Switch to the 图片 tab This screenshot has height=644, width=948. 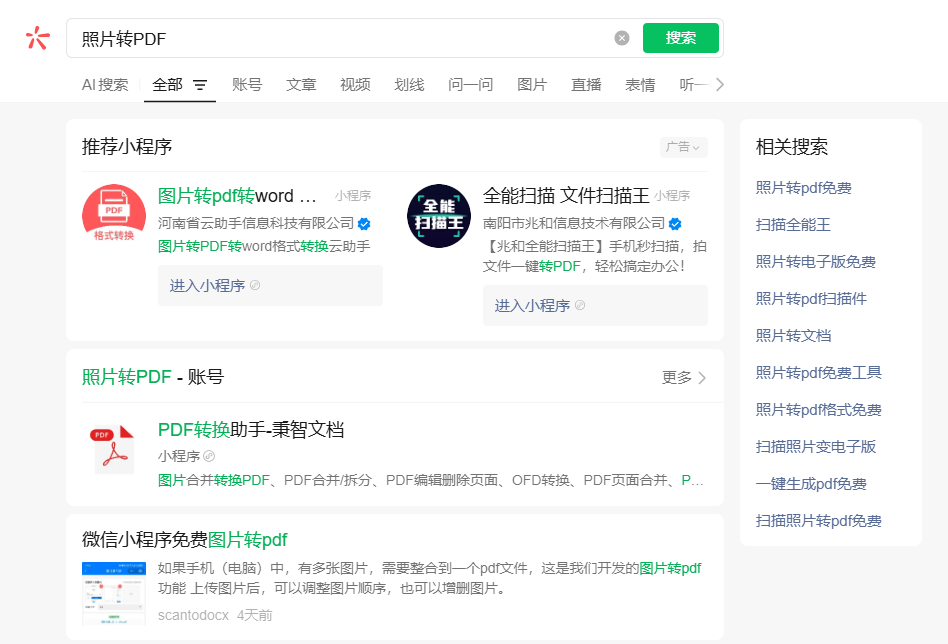(x=532, y=85)
